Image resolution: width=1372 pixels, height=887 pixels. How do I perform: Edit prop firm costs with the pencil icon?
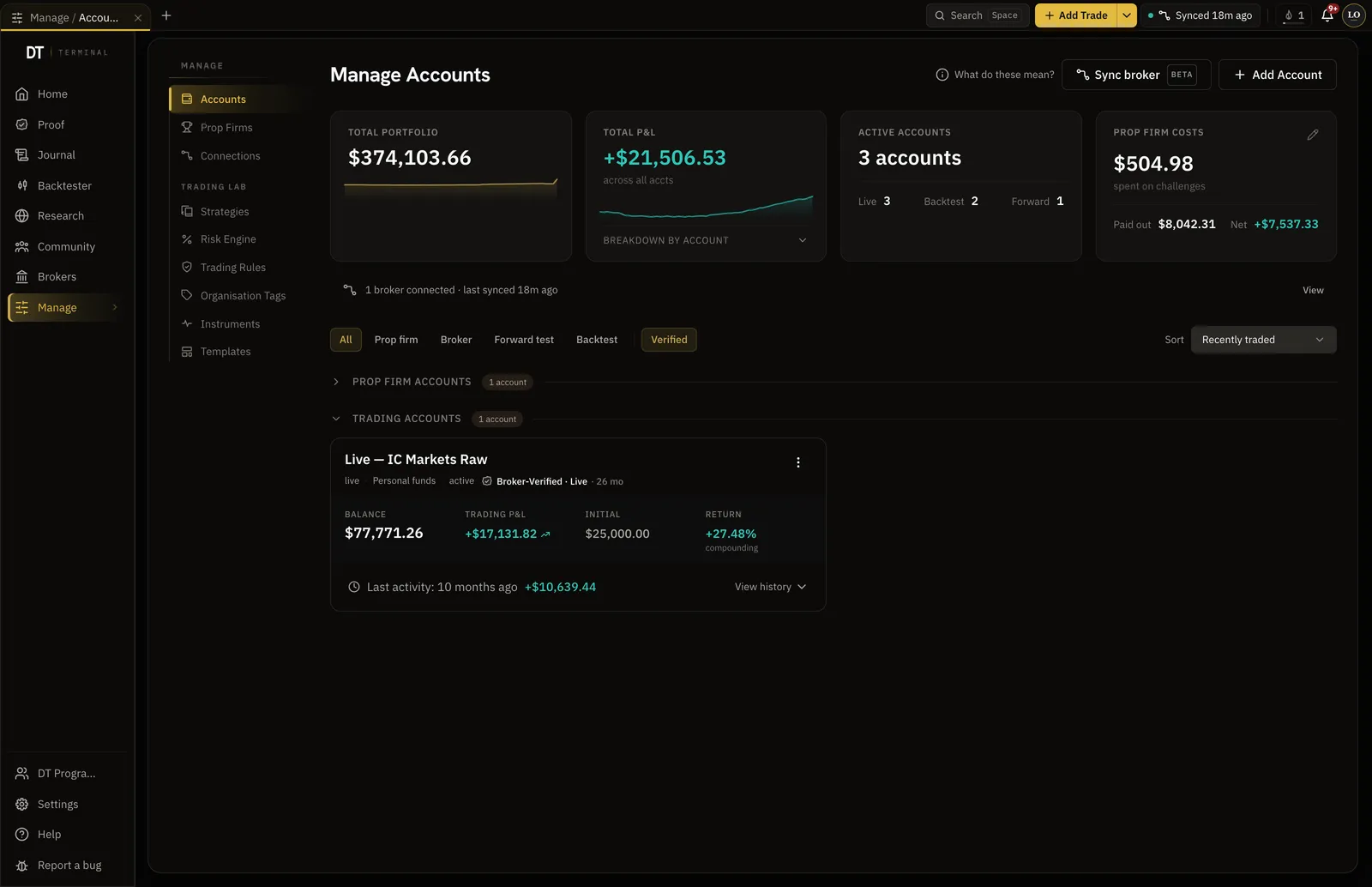pyautogui.click(x=1312, y=135)
